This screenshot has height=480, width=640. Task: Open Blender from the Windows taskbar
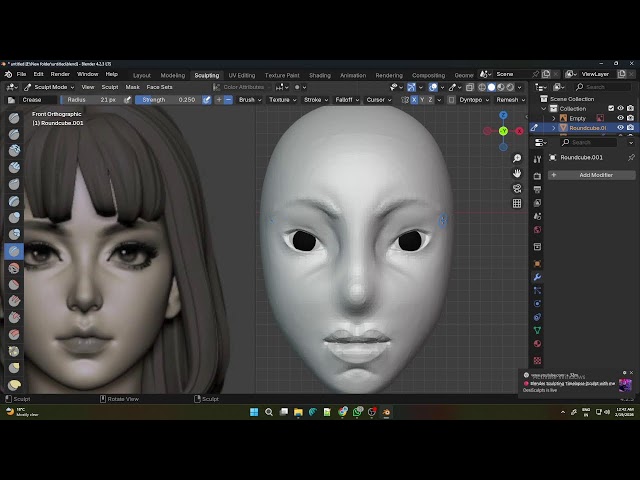click(x=386, y=412)
